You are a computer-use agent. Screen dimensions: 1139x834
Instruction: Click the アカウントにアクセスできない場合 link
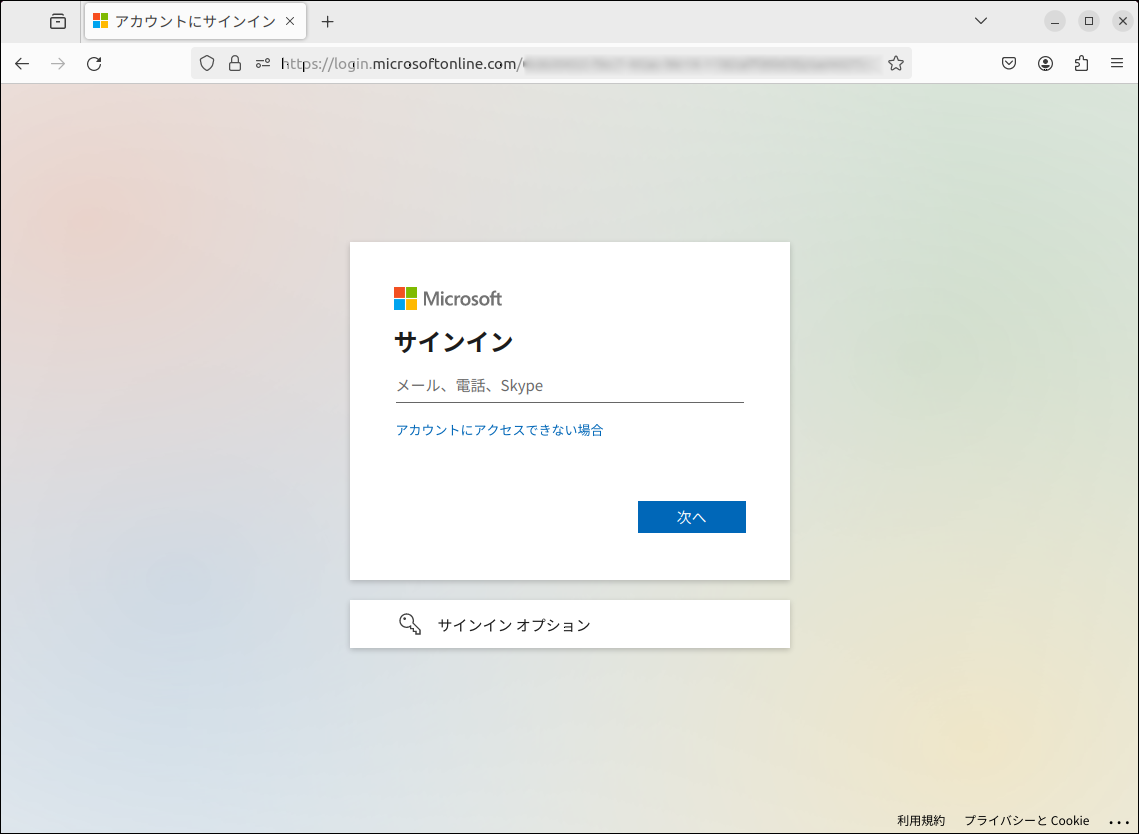[x=499, y=430]
